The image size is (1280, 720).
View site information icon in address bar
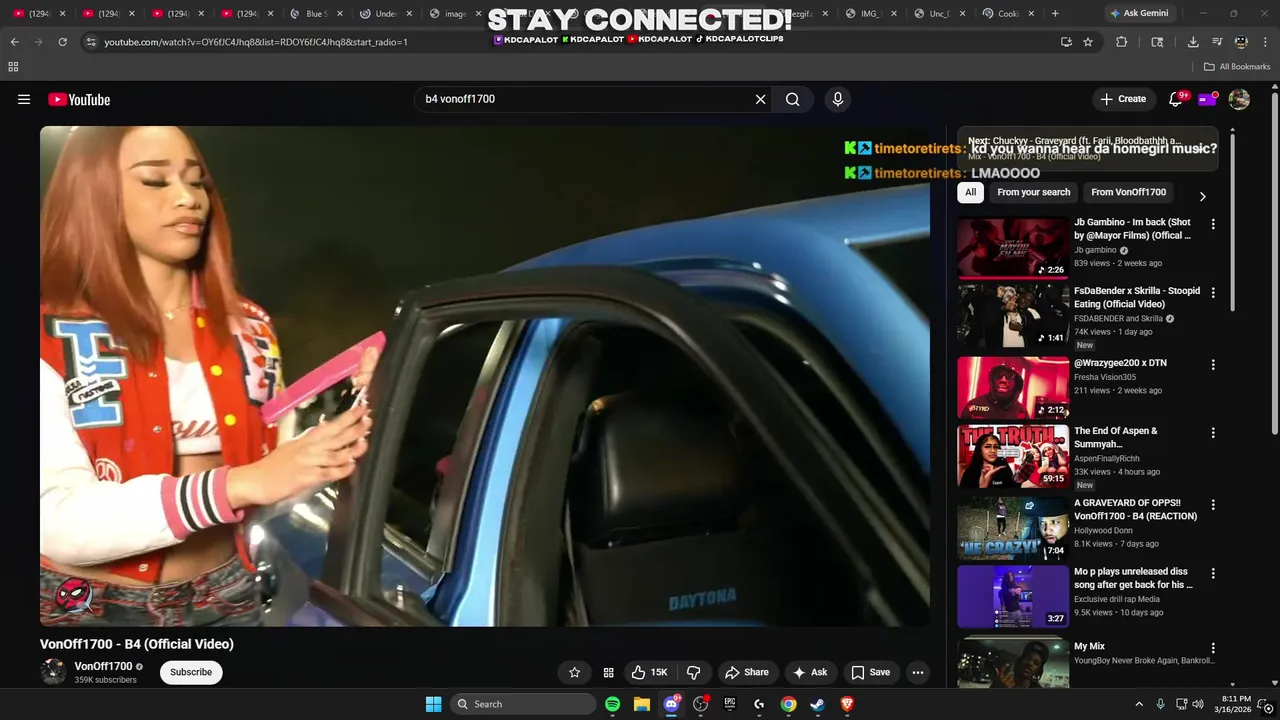click(91, 42)
